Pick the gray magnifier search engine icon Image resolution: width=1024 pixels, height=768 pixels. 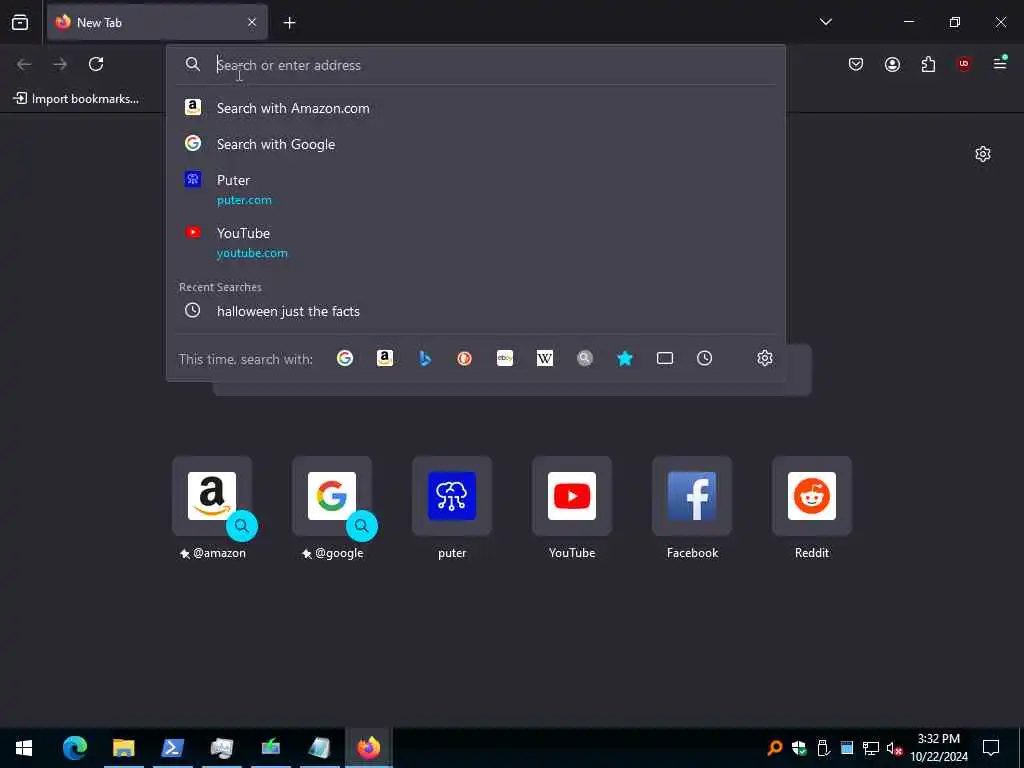[x=585, y=358]
